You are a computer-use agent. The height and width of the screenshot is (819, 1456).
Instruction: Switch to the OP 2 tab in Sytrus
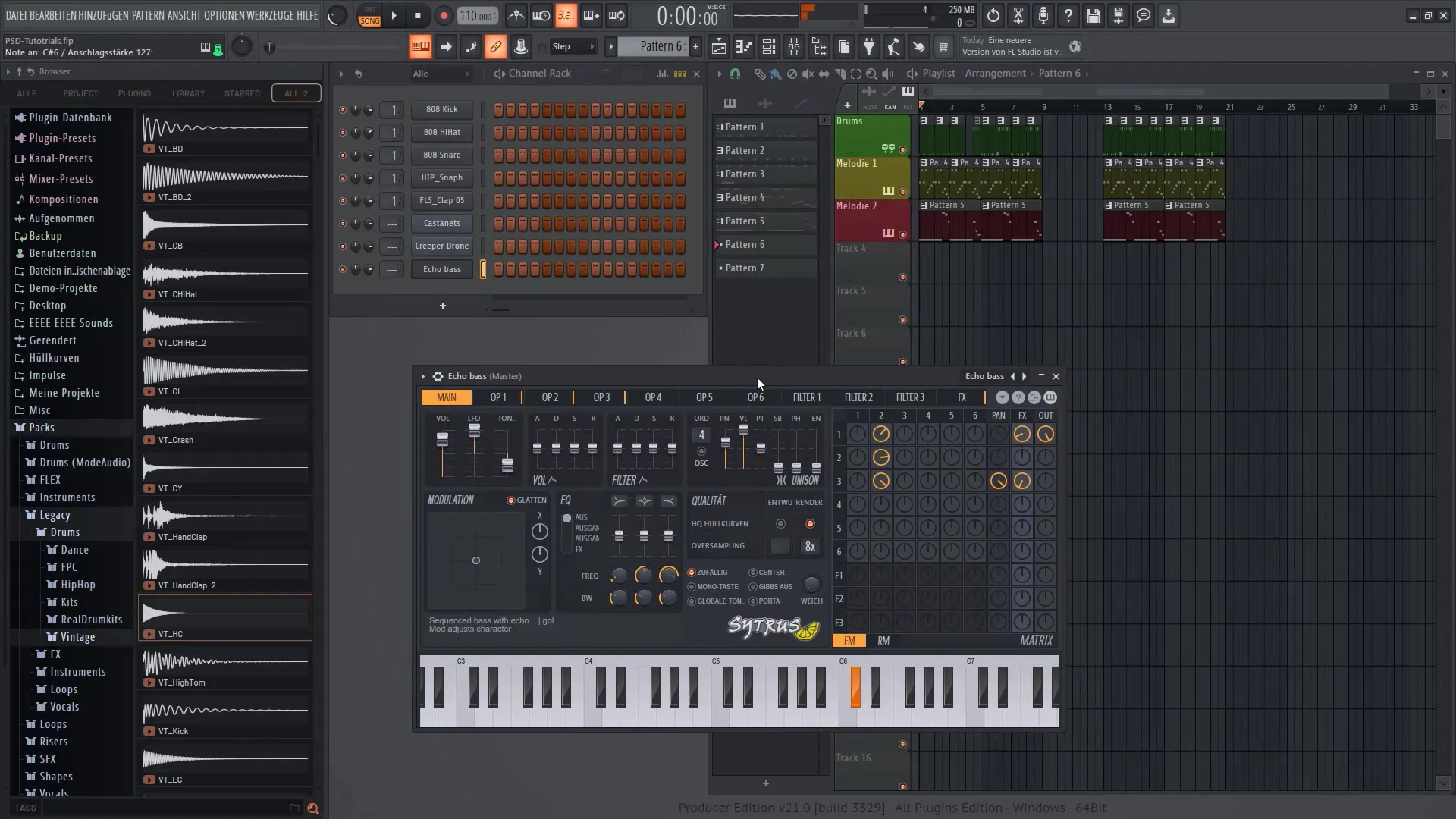(550, 397)
